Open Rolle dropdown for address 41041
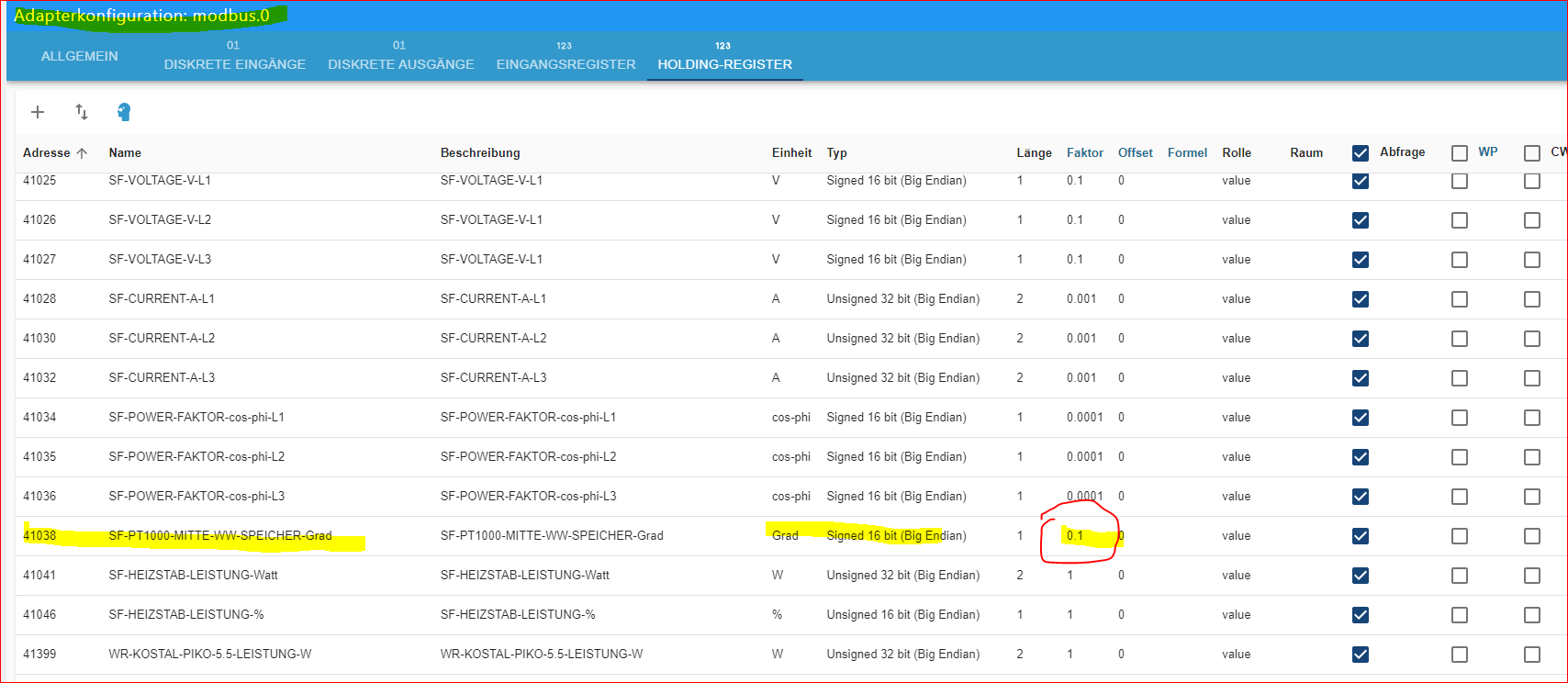The width and height of the screenshot is (1568, 683). (1236, 575)
